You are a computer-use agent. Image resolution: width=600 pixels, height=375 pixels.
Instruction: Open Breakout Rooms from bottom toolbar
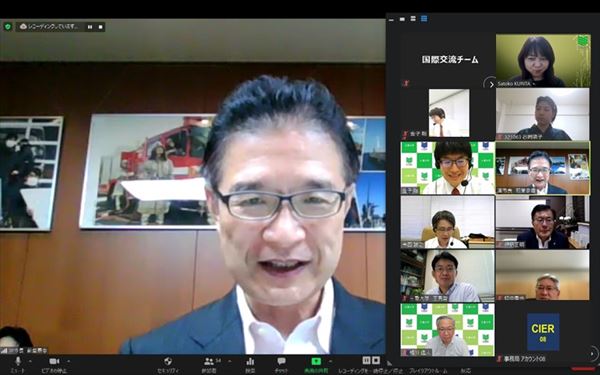click(428, 371)
